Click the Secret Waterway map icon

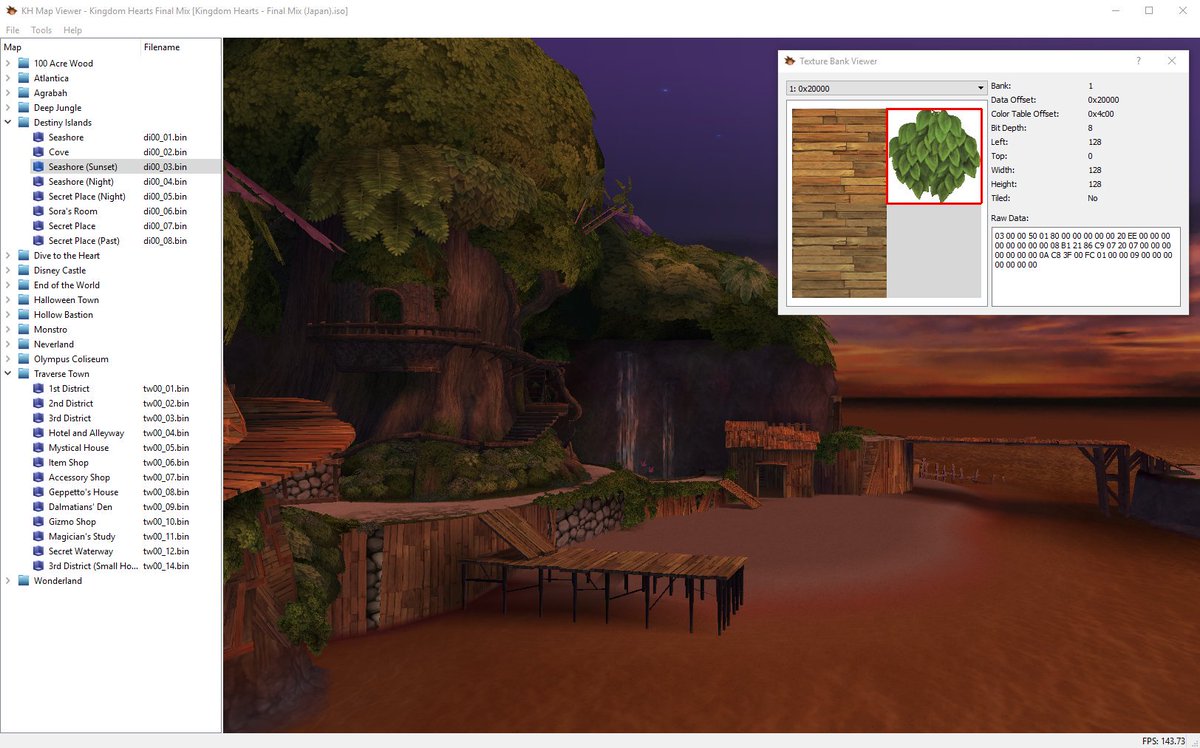coord(38,551)
